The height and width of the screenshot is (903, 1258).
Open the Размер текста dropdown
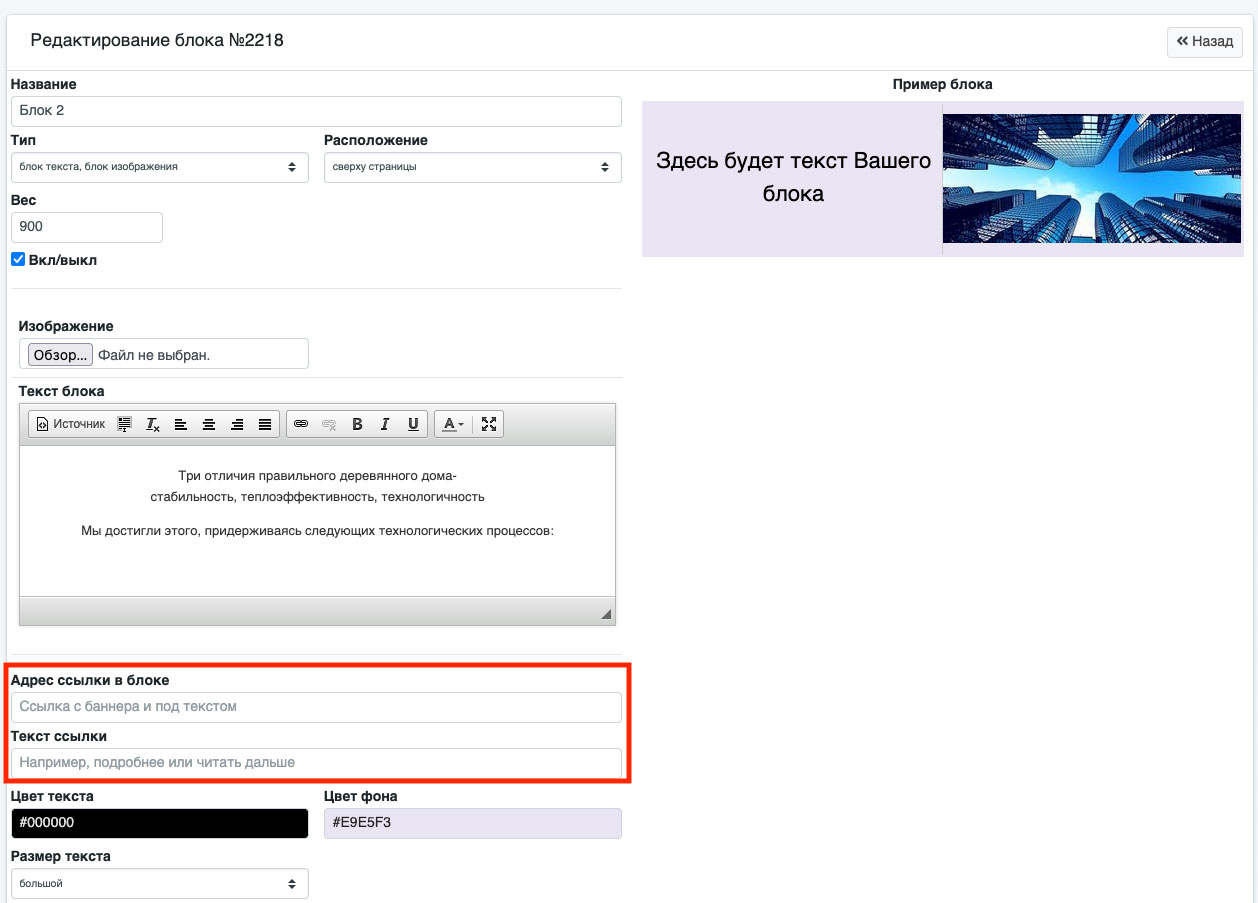point(160,884)
